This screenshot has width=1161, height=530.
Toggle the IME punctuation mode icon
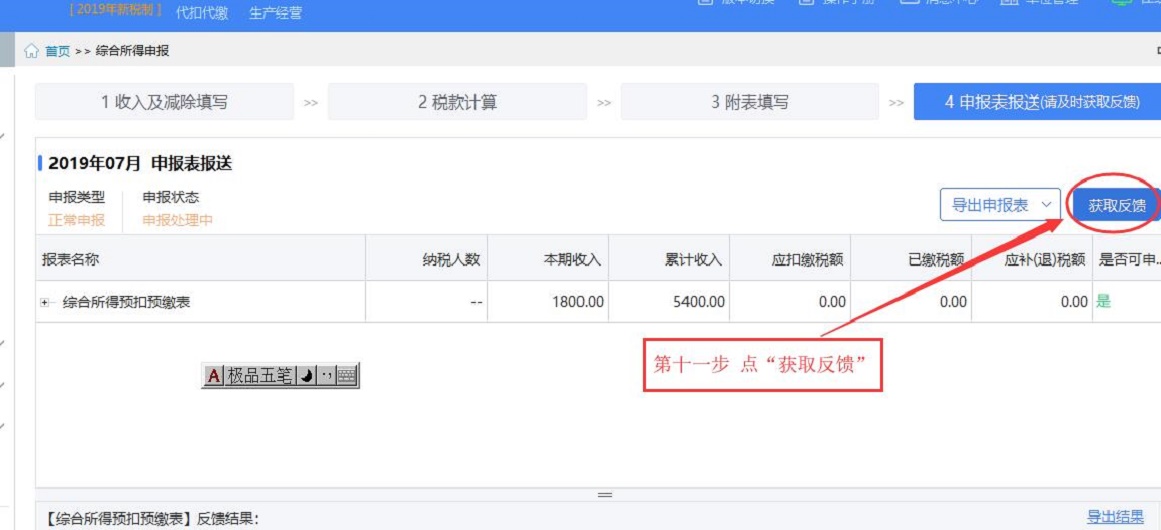coord(325,376)
